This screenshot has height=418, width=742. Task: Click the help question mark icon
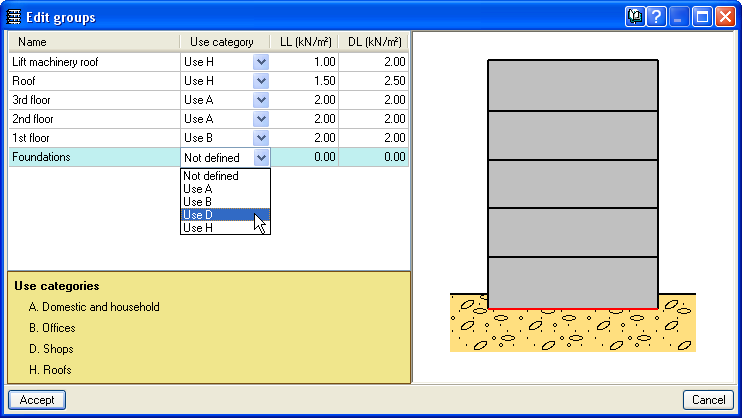point(656,18)
